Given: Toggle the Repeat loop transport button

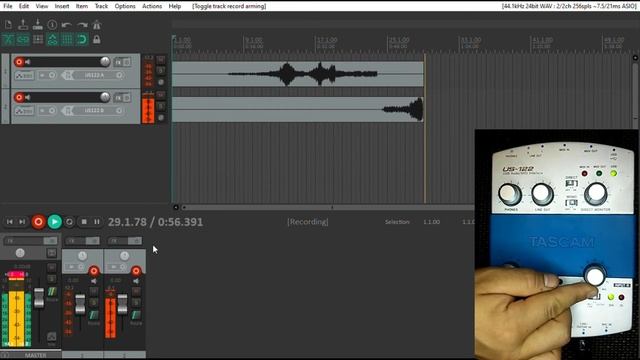Looking at the screenshot, I should tap(69, 222).
